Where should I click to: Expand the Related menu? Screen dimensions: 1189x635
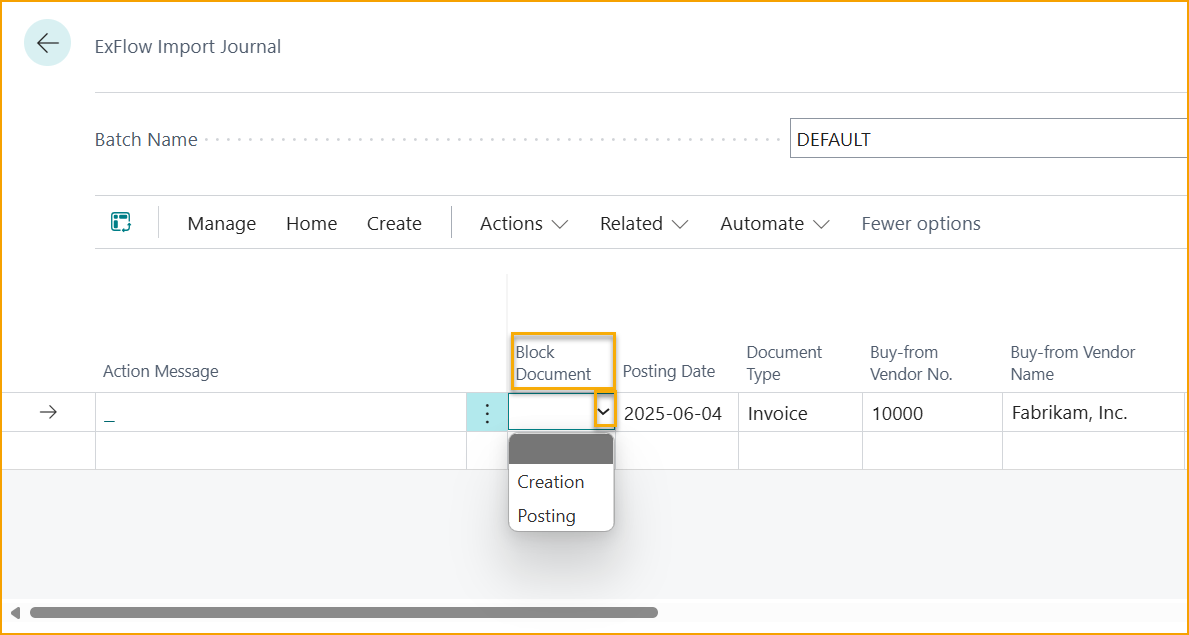click(x=643, y=223)
